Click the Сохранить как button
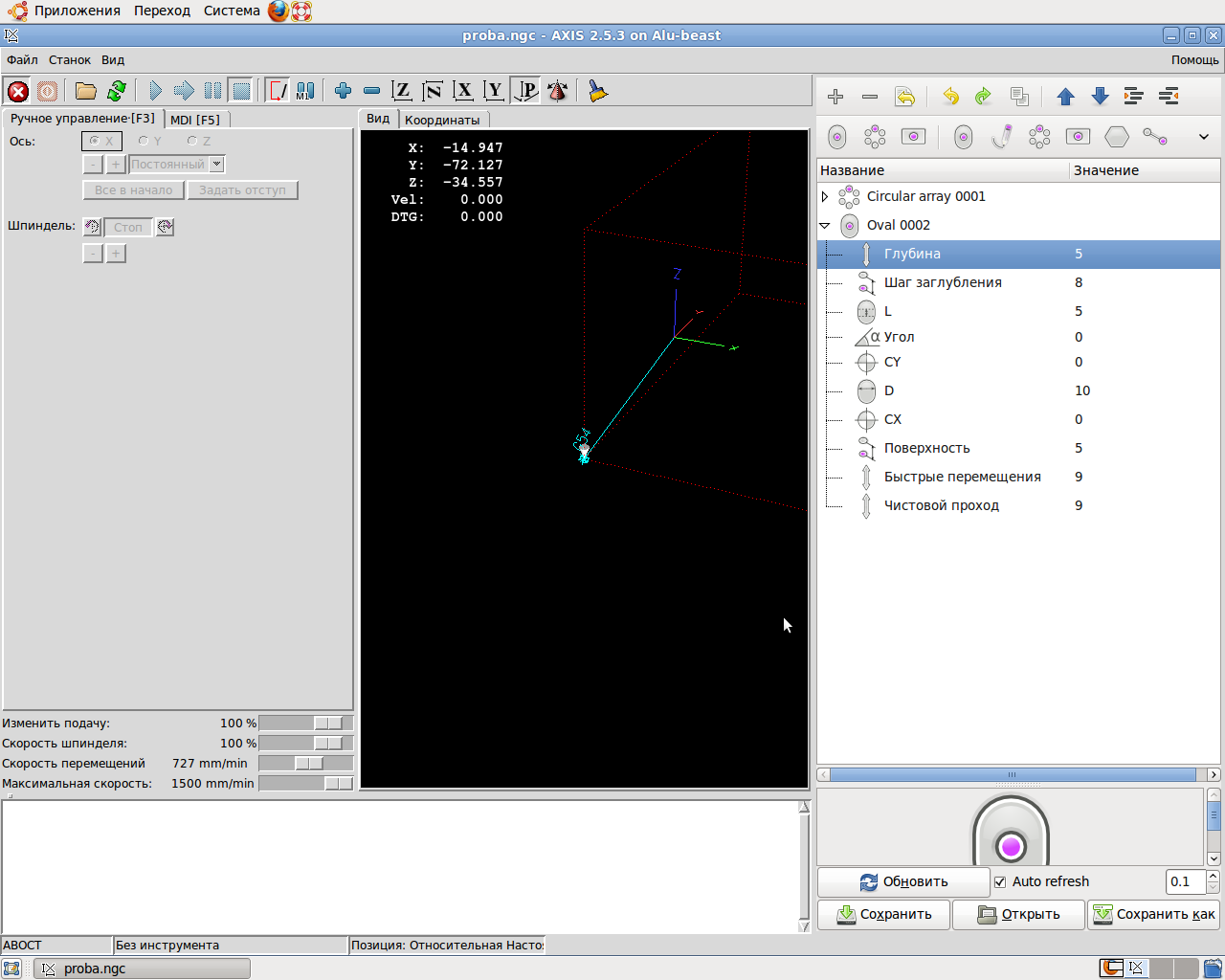The image size is (1225, 980). point(1154,915)
